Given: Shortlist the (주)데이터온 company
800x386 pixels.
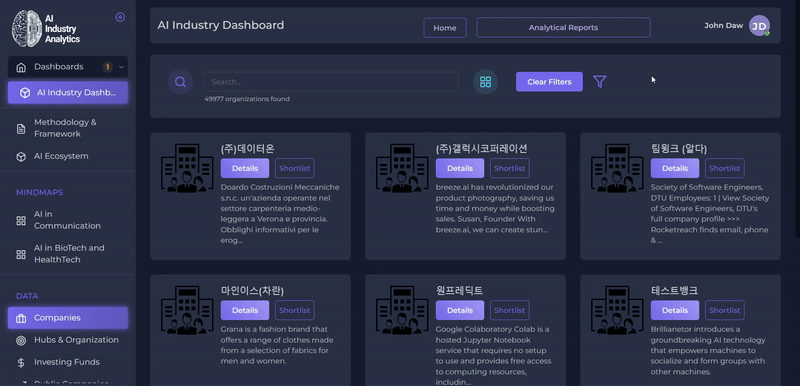Looking at the screenshot, I should pyautogui.click(x=295, y=168).
